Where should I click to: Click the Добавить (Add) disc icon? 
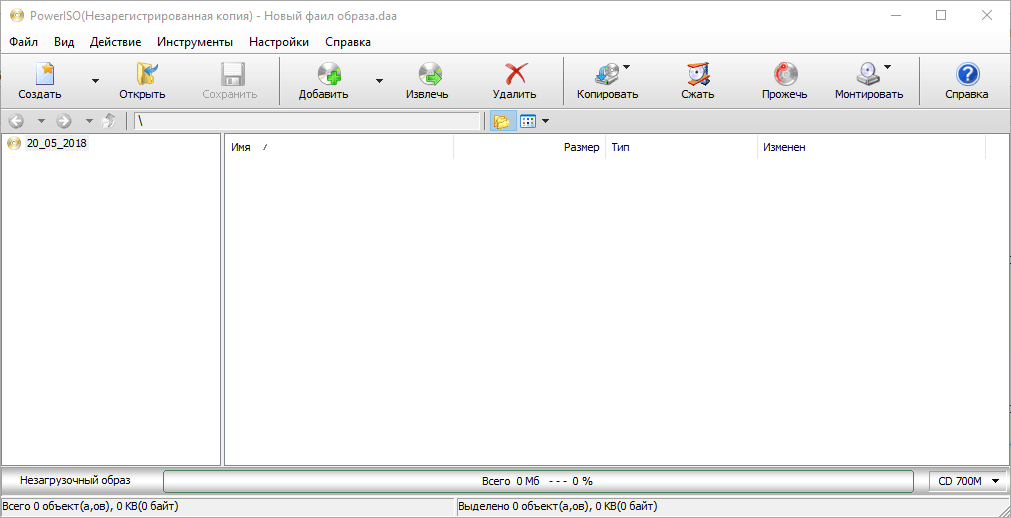[x=330, y=74]
